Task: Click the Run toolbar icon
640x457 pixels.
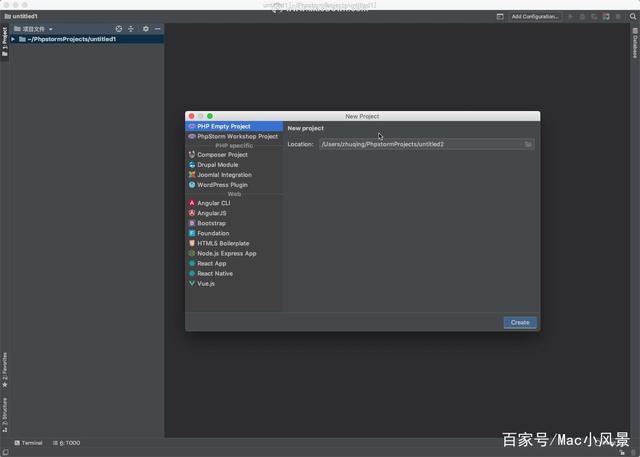Action: [571, 16]
